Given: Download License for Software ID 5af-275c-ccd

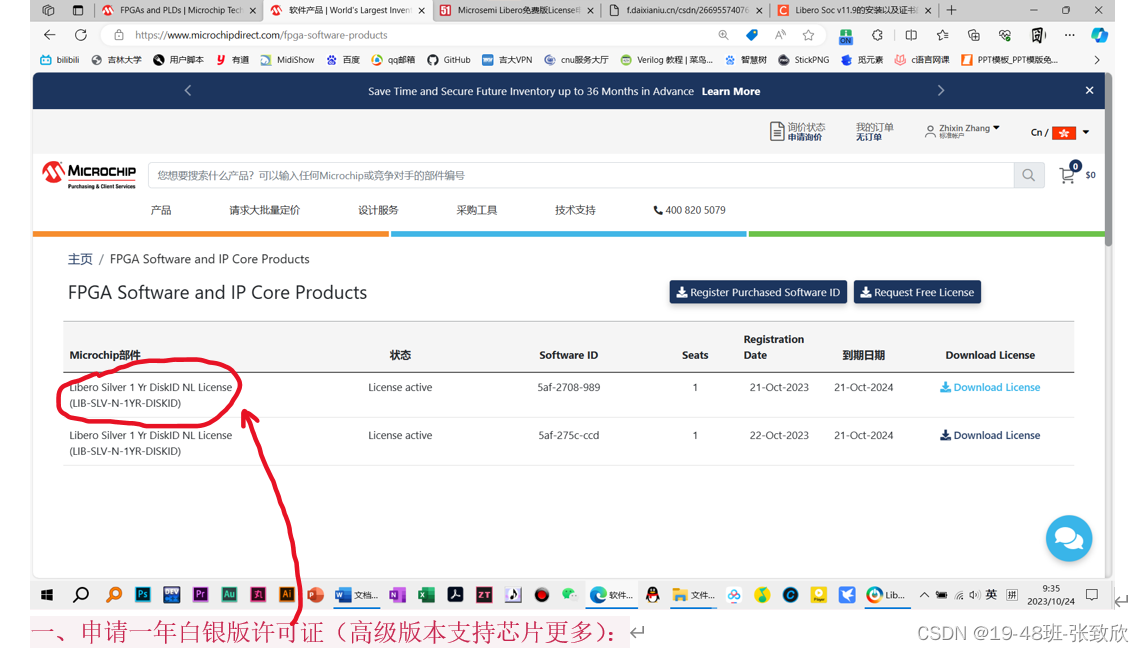Looking at the screenshot, I should point(990,435).
